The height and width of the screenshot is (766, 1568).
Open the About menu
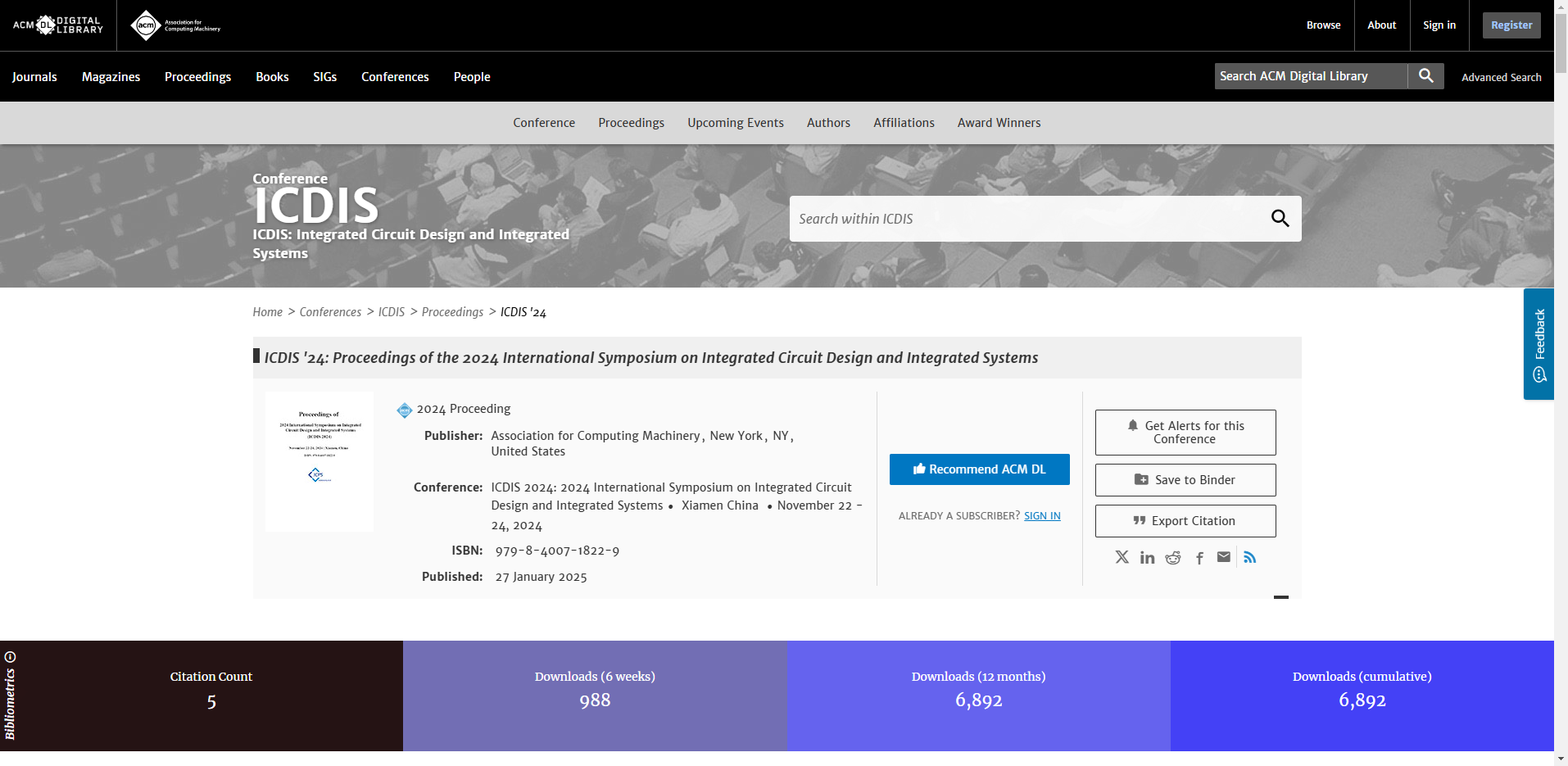click(1381, 25)
